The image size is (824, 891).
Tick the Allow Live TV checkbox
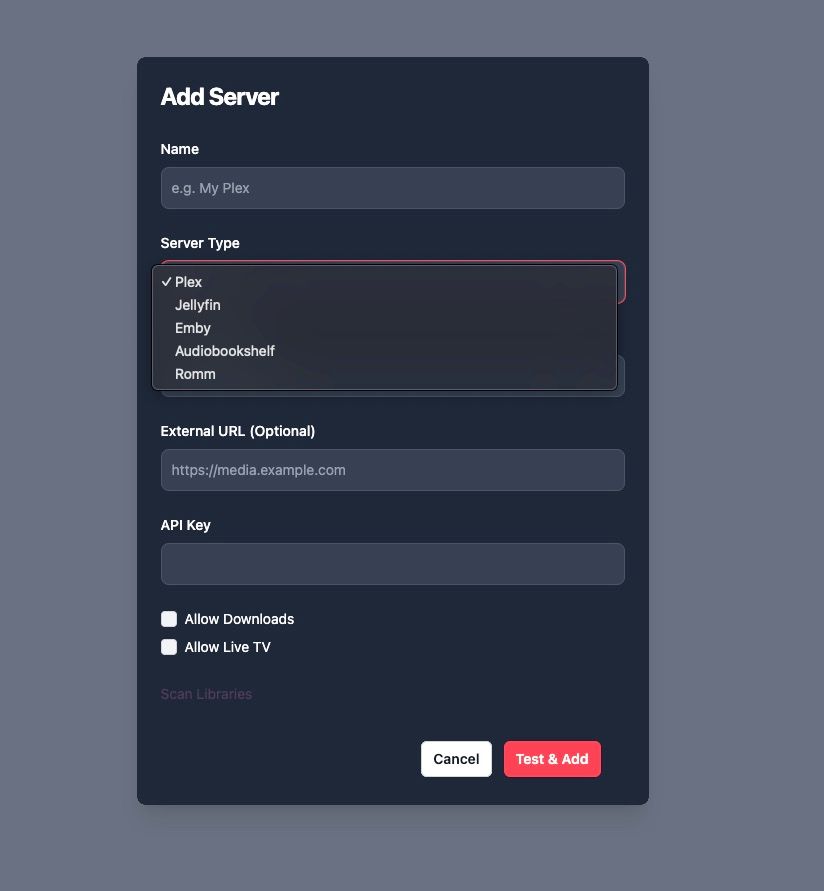coord(169,647)
